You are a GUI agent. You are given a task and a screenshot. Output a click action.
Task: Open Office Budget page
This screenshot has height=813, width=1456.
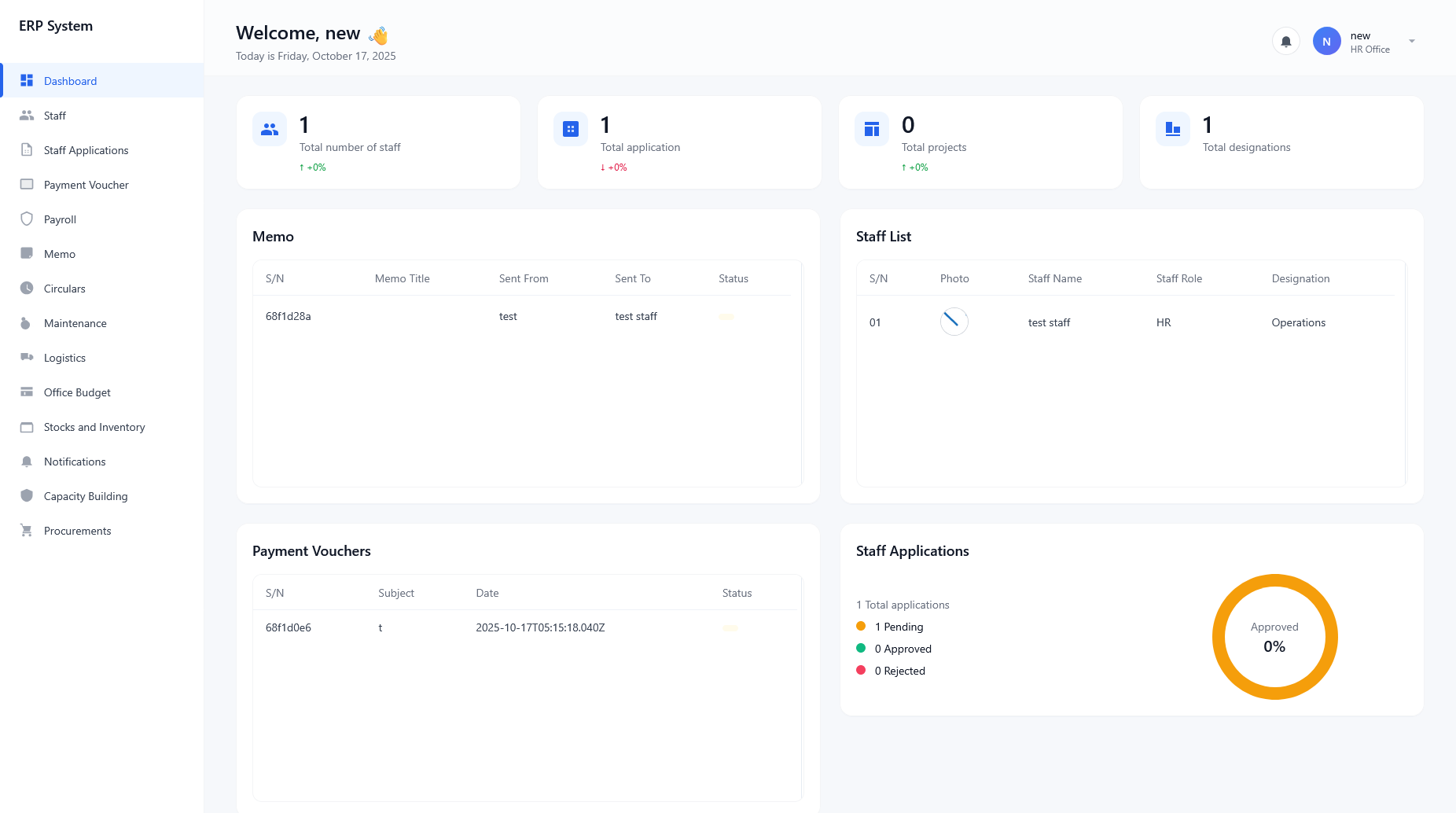[x=102, y=392]
